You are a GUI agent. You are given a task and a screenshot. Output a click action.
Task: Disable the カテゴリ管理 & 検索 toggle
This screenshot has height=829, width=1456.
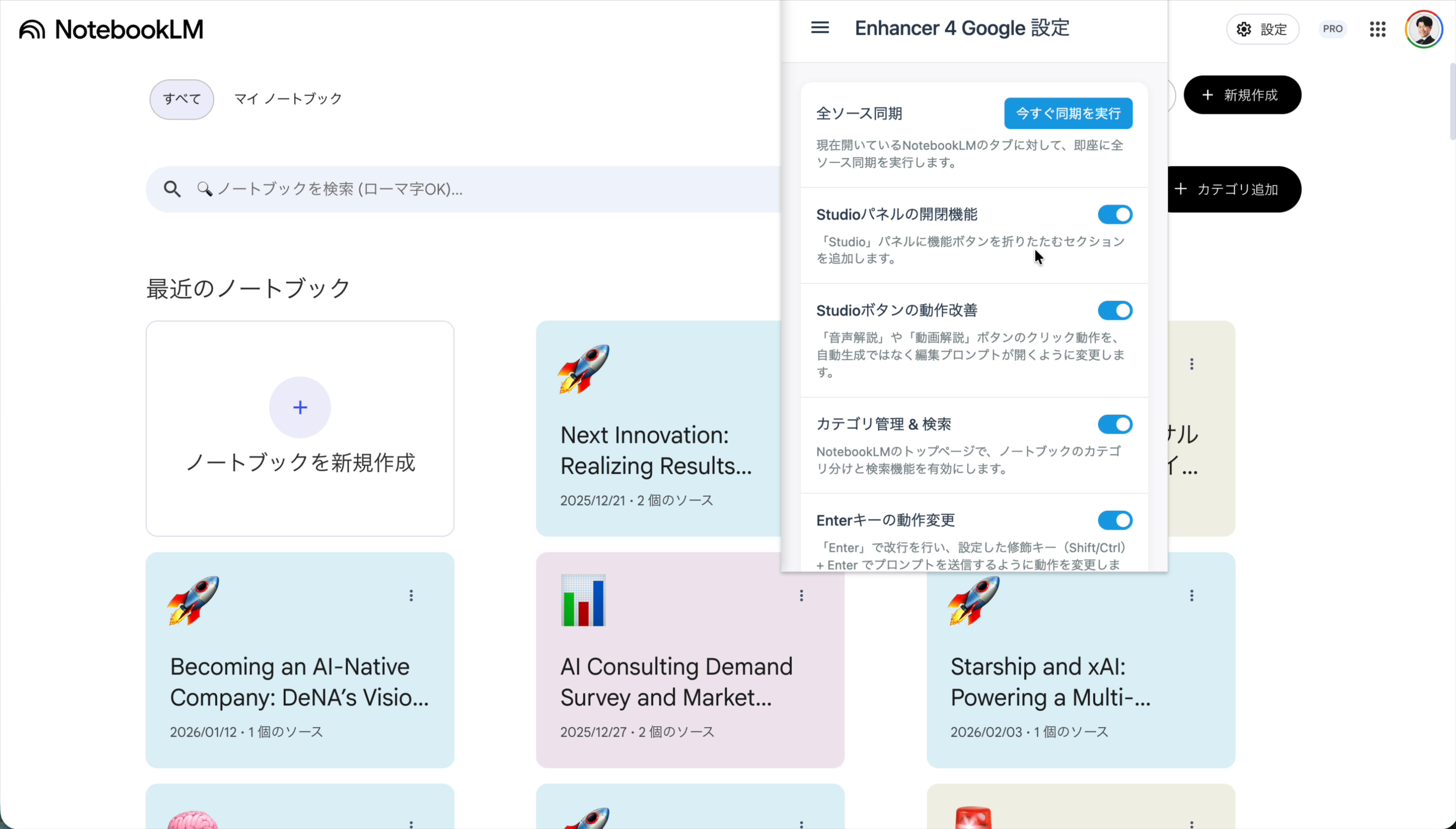[1114, 424]
